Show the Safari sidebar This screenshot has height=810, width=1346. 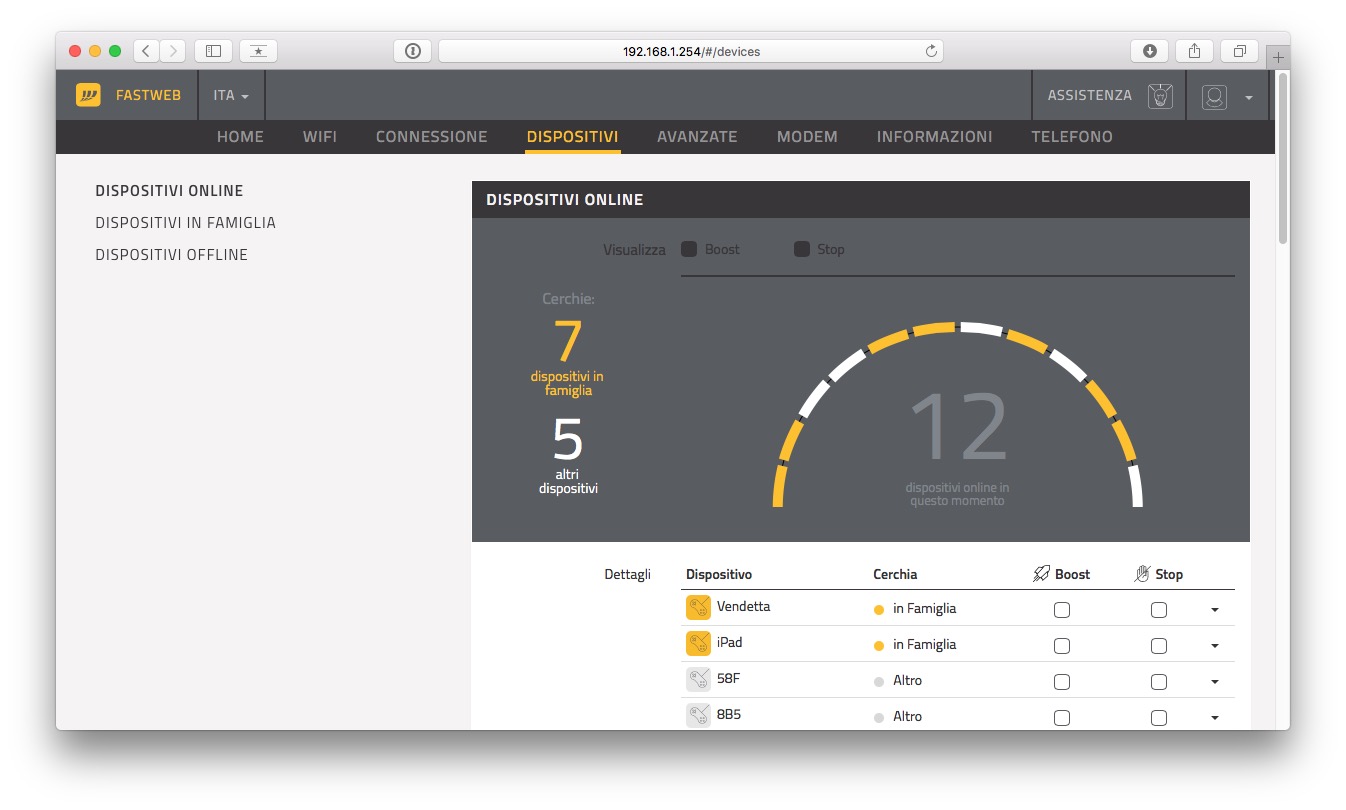[213, 51]
